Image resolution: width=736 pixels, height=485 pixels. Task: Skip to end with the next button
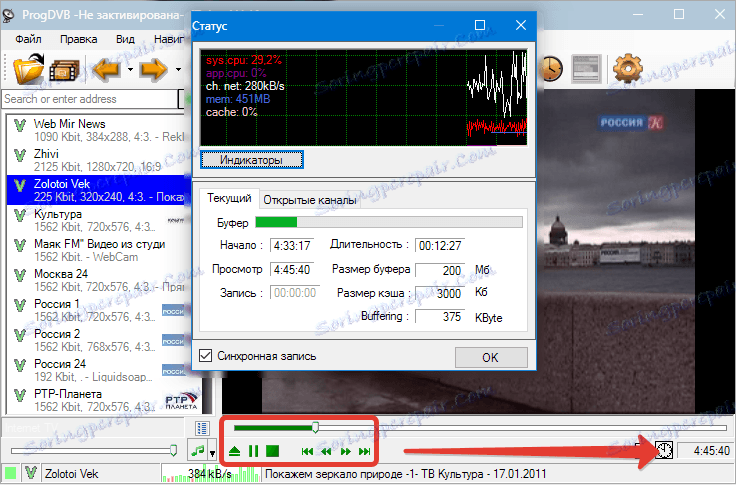[x=365, y=452]
